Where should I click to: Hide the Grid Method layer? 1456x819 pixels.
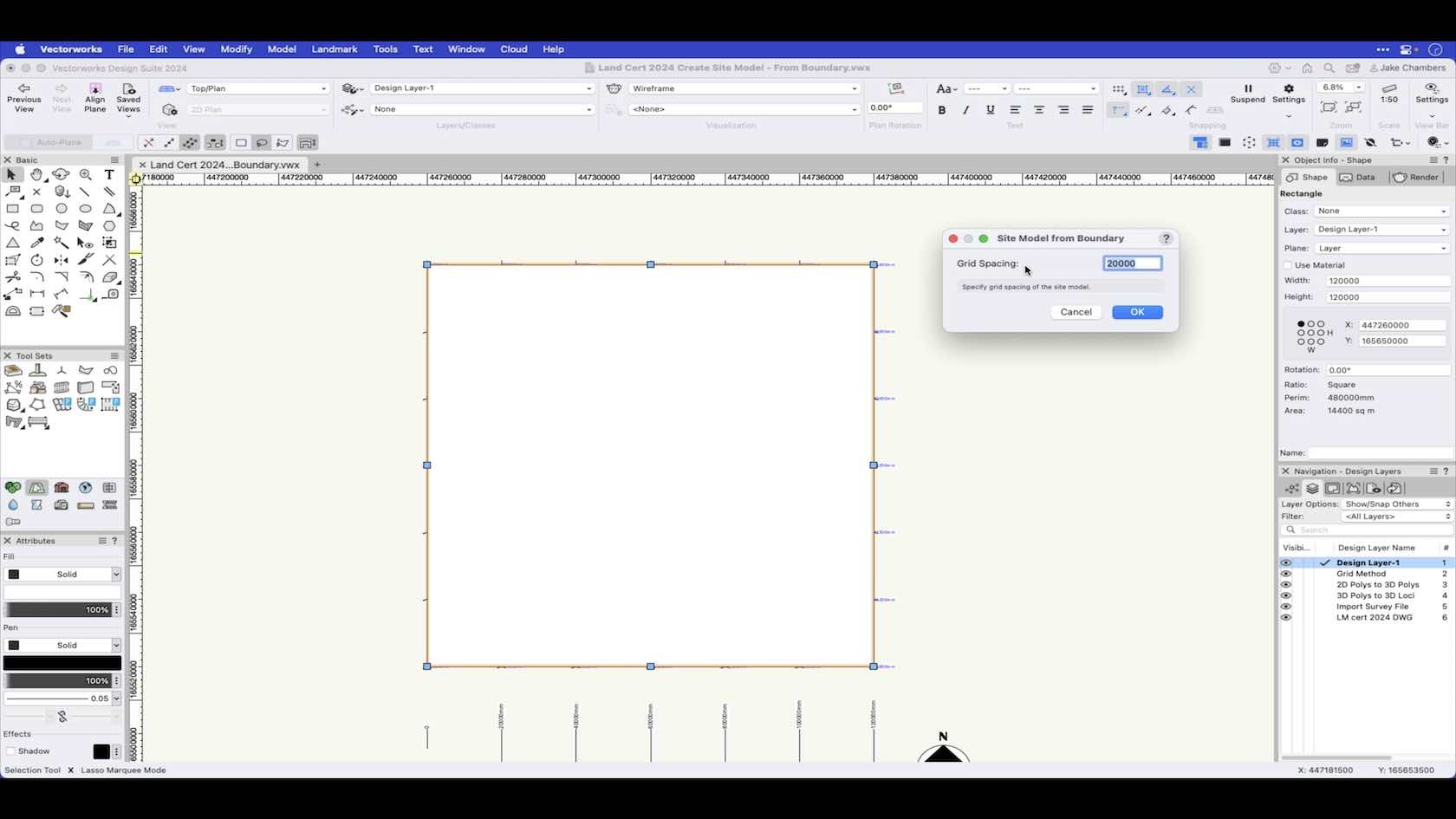(1286, 574)
